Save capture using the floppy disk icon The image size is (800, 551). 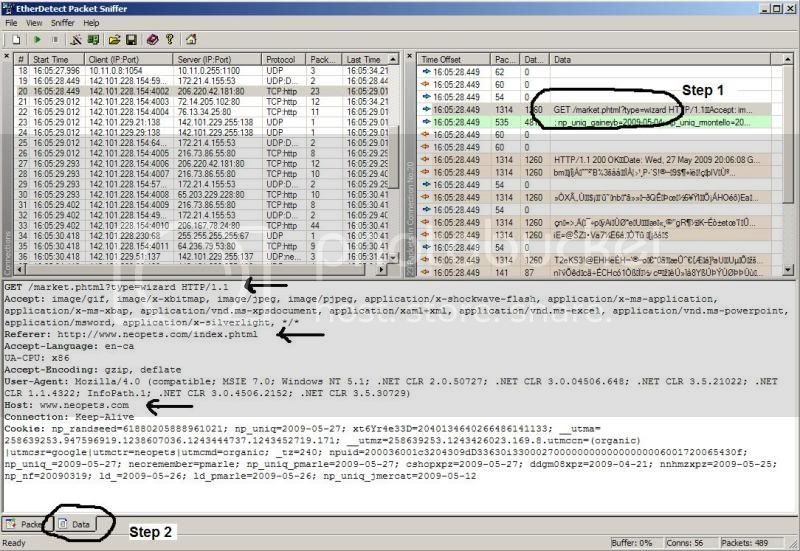[x=131, y=40]
